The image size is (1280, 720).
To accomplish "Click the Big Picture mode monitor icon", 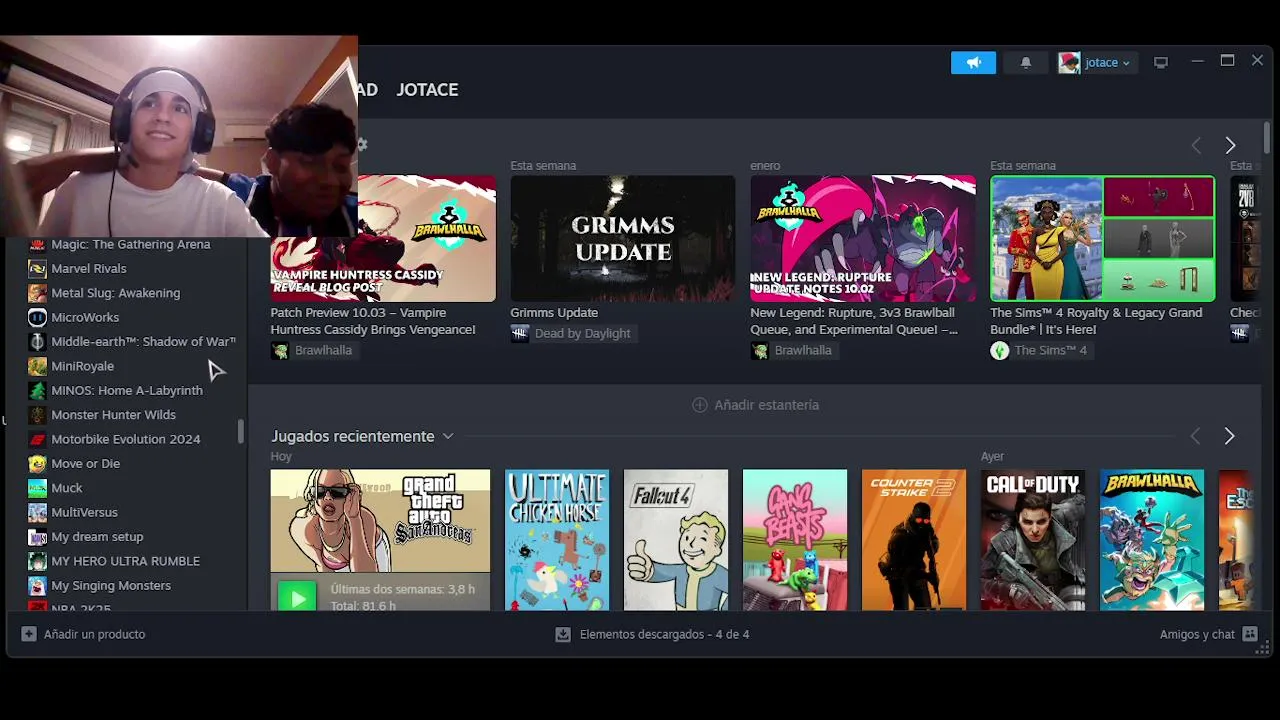I will (x=1160, y=62).
